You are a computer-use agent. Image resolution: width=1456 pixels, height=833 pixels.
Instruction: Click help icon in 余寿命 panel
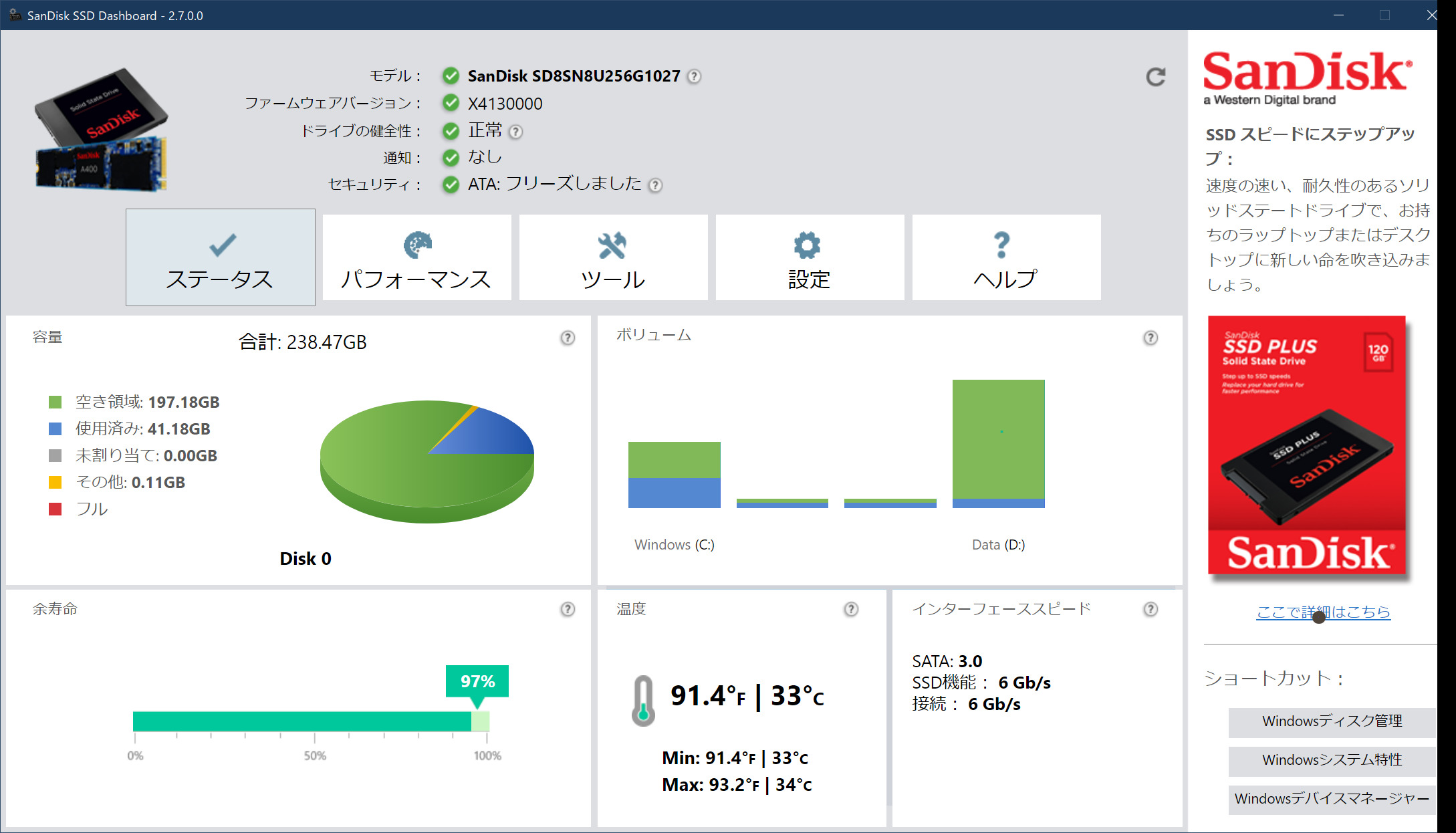pyautogui.click(x=568, y=609)
